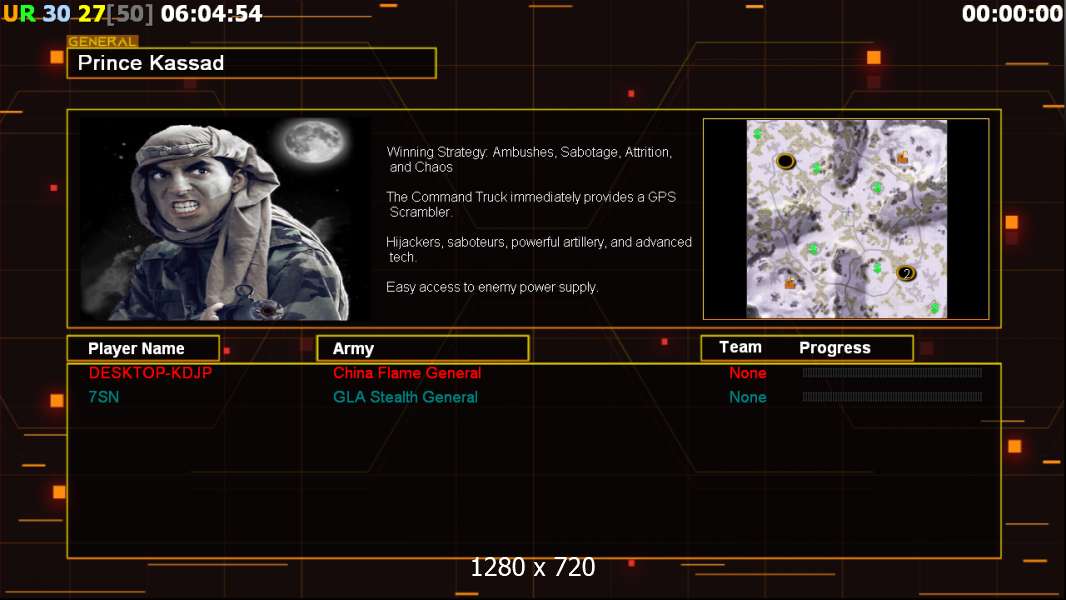Click orange tech building icon in minimap's lower left
The width and height of the screenshot is (1066, 600).
[789, 283]
